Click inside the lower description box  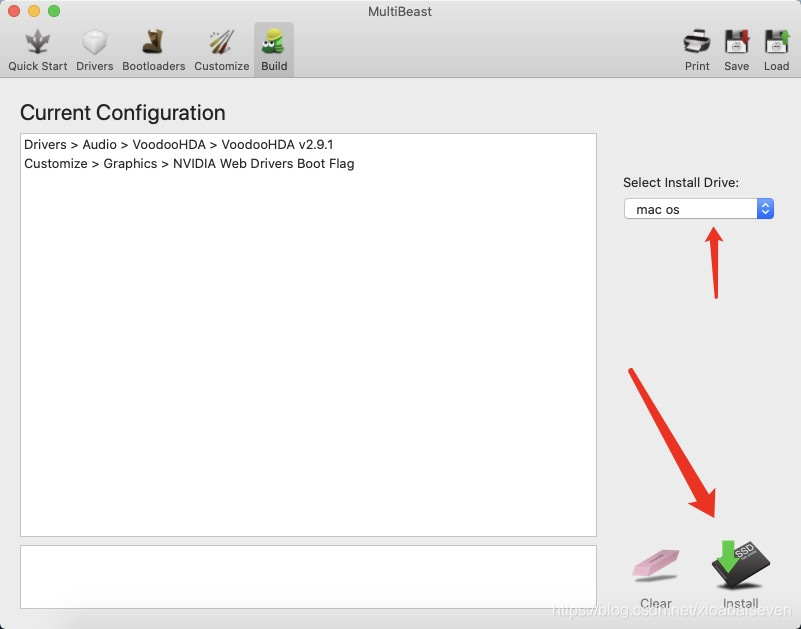(x=308, y=577)
